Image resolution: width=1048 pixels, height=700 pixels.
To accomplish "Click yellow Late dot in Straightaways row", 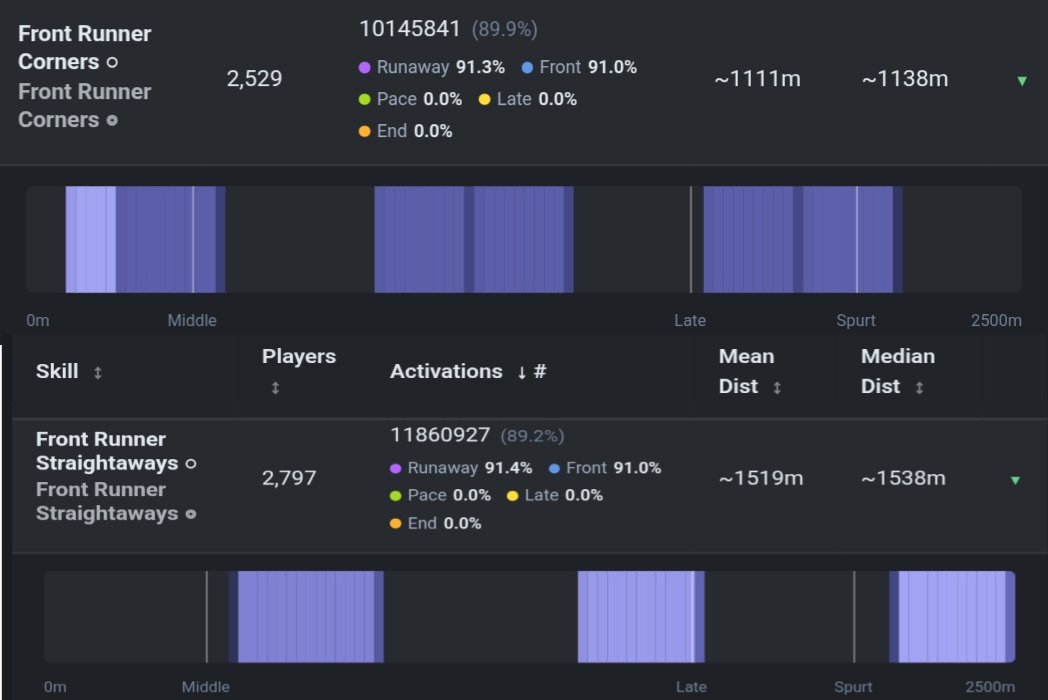I will 512,495.
